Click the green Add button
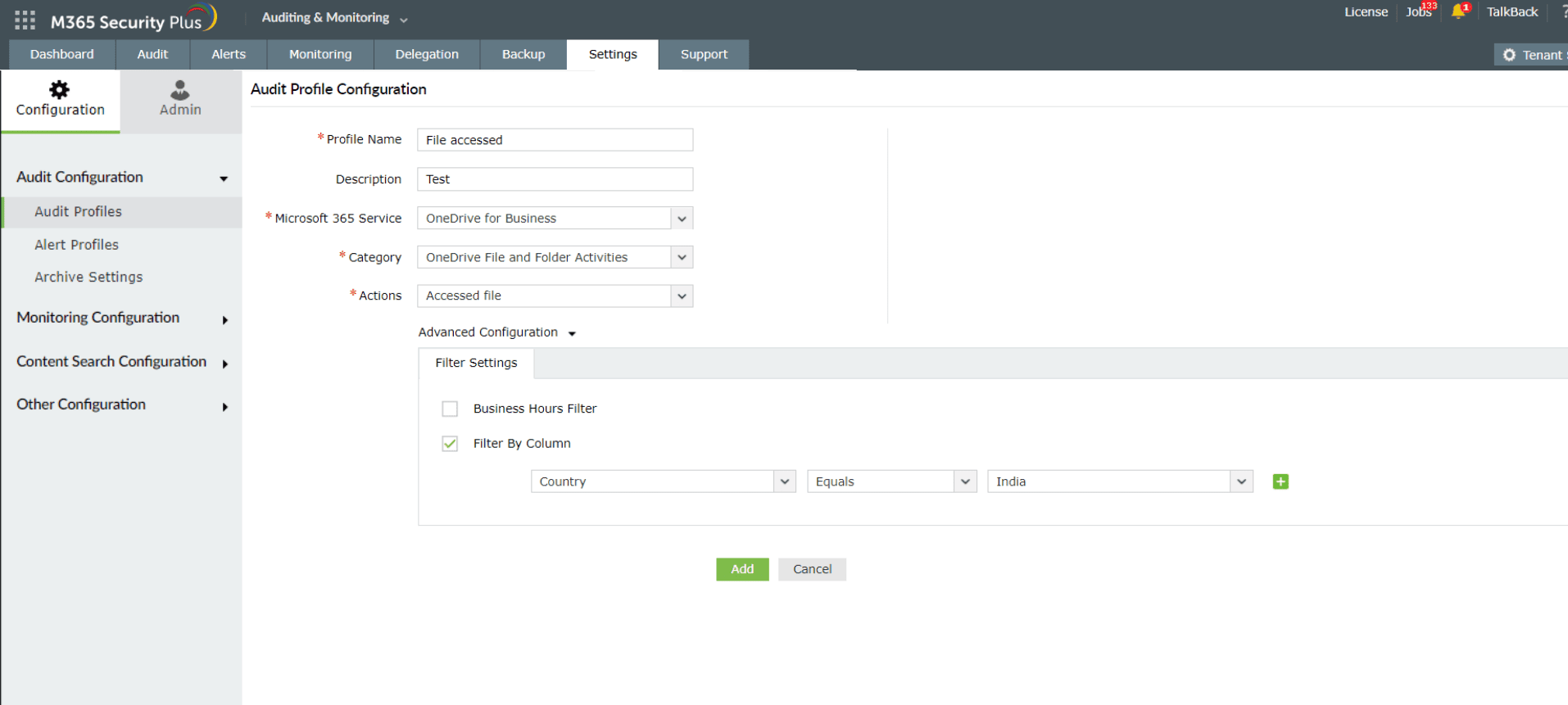Image resolution: width=1568 pixels, height=705 pixels. 742,569
